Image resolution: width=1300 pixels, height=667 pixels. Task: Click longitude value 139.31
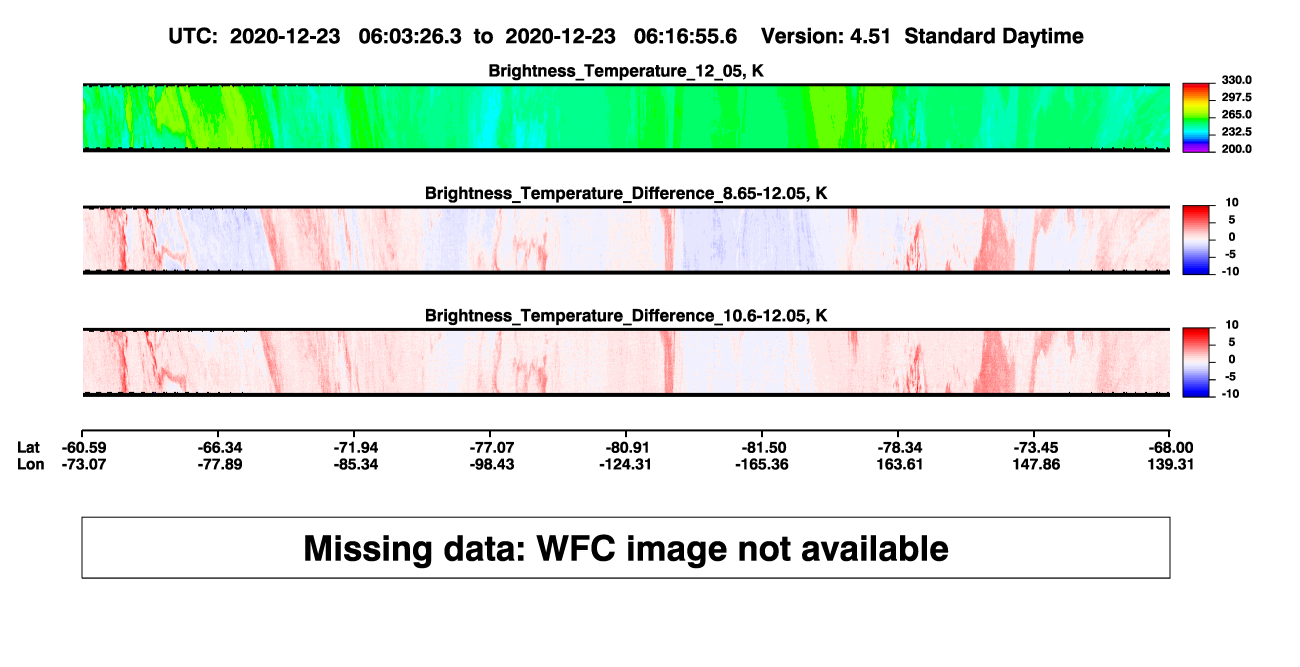pyautogui.click(x=1171, y=464)
